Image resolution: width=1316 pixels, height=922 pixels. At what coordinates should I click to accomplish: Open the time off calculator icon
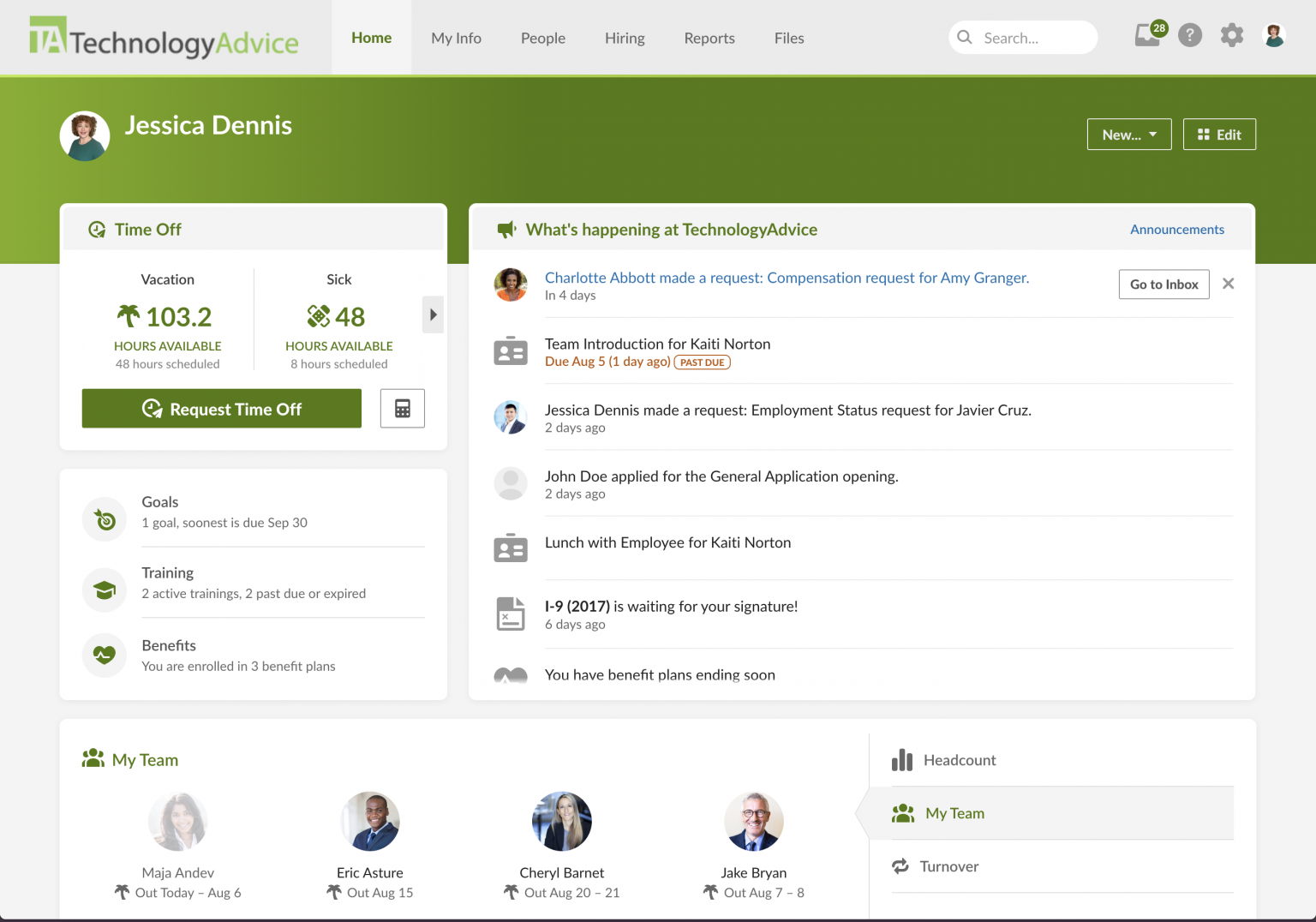402,409
